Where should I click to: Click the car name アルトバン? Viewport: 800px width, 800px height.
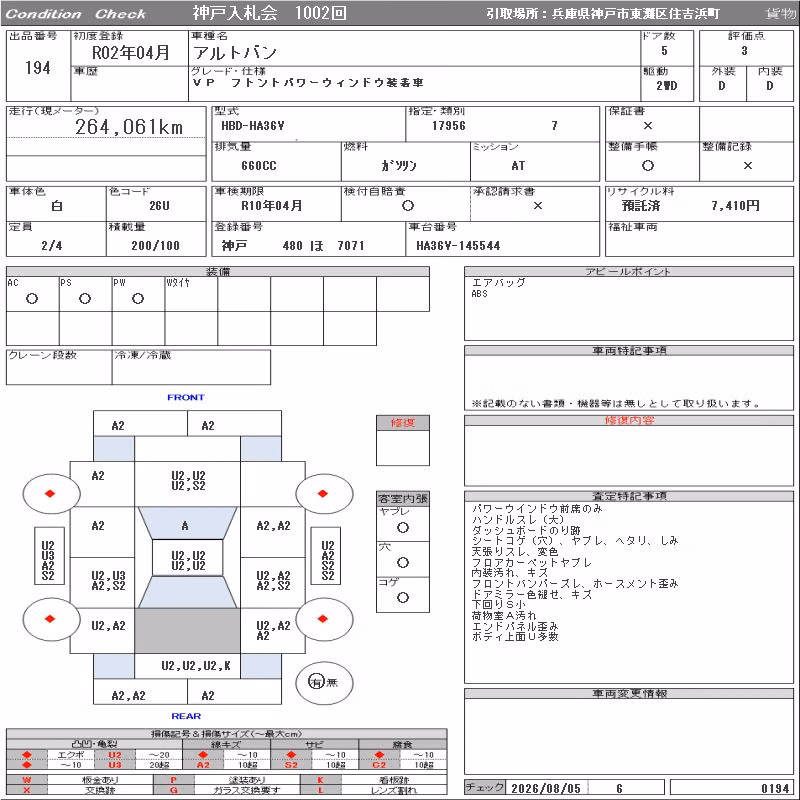point(235,52)
